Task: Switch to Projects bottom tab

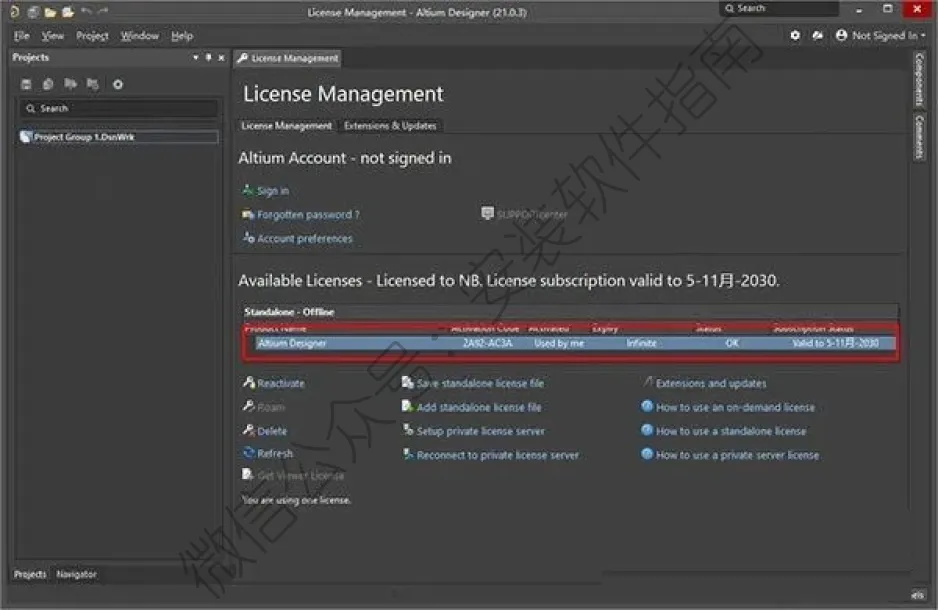Action: [x=30, y=574]
